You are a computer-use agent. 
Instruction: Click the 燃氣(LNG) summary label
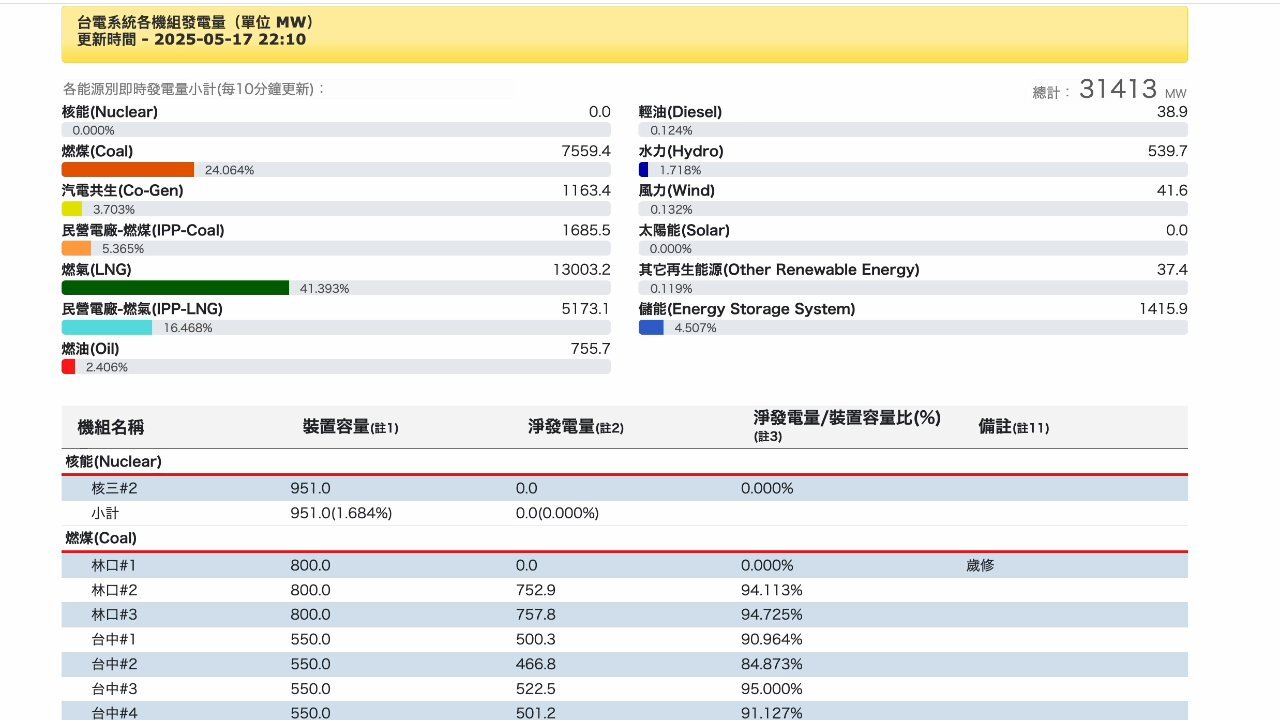[x=97, y=269]
